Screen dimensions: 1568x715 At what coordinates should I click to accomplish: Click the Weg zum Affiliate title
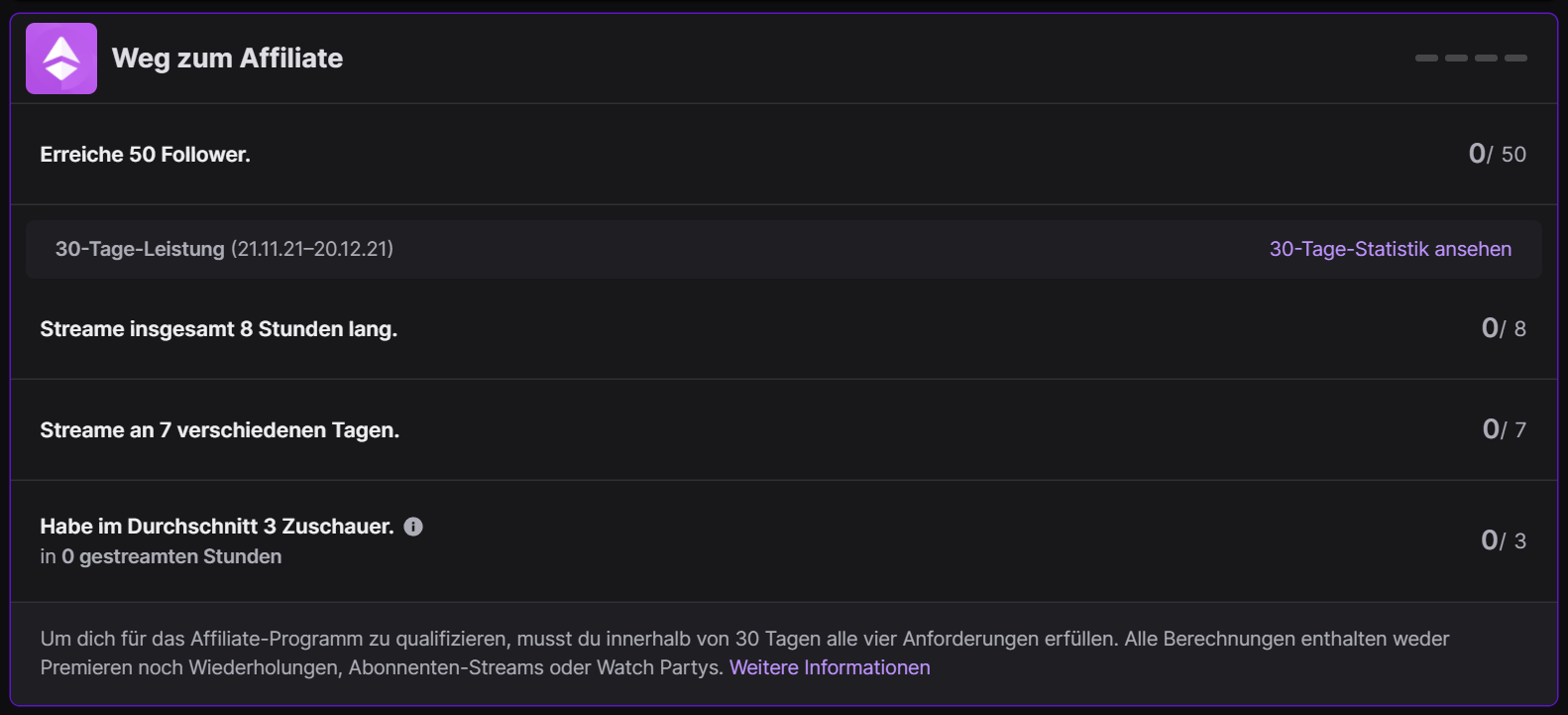click(227, 59)
